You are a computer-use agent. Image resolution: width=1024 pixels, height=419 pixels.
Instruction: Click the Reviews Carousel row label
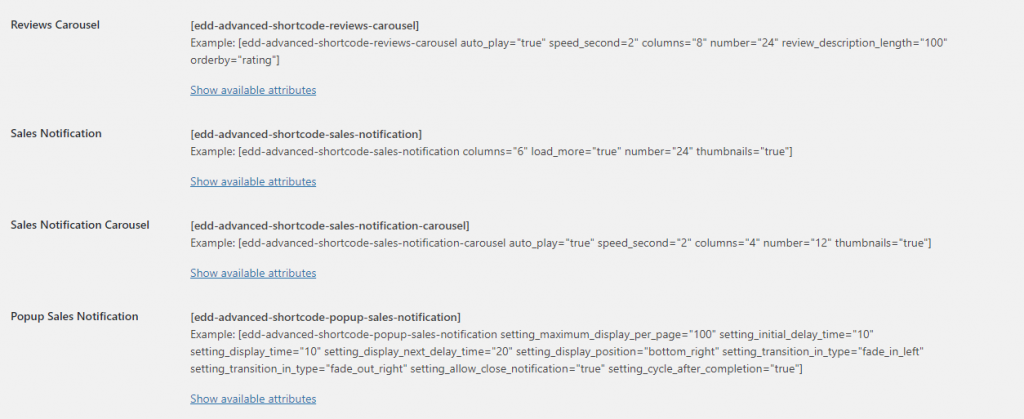(55, 25)
